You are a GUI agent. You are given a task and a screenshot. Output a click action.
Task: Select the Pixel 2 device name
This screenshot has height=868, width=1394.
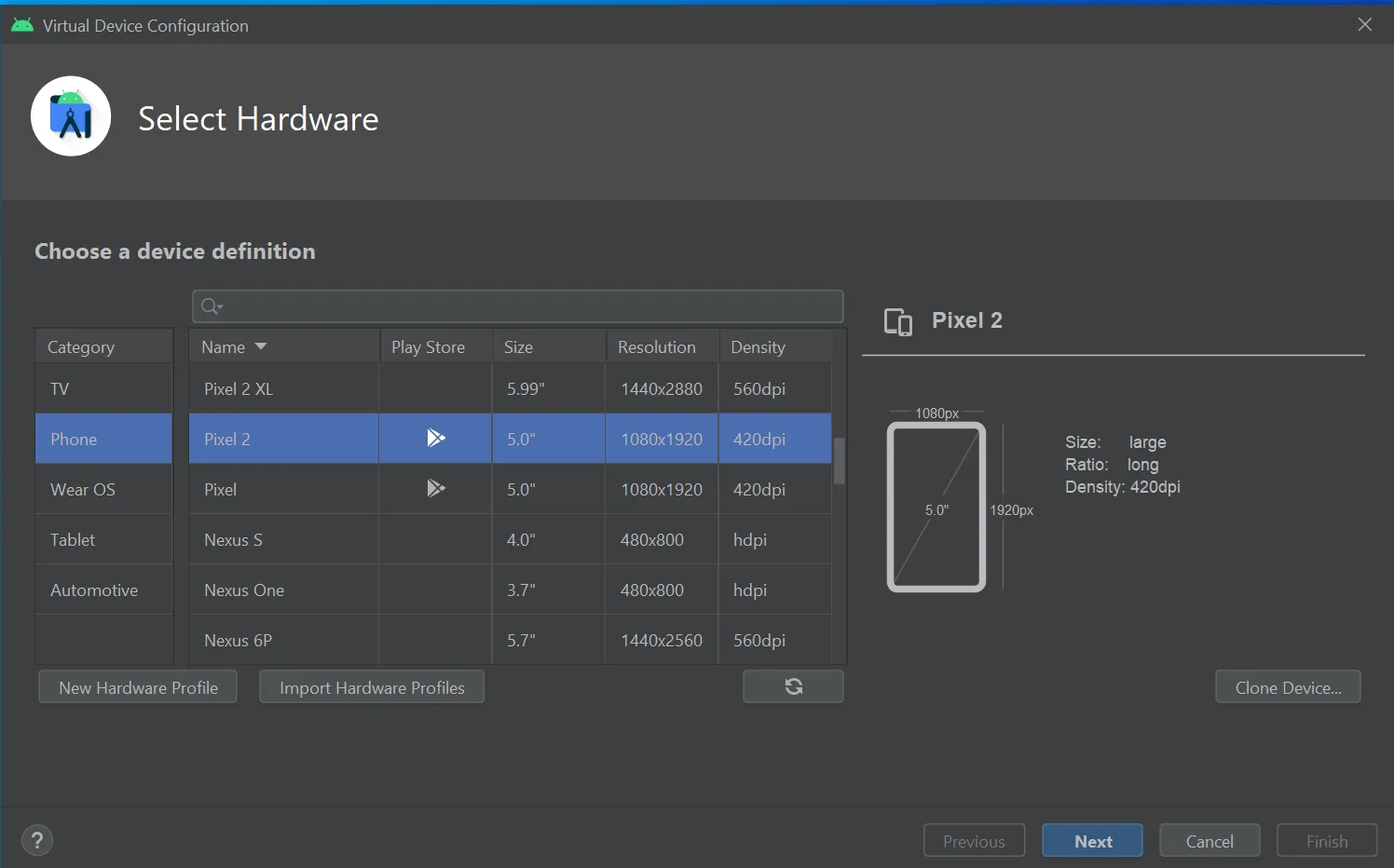click(227, 439)
